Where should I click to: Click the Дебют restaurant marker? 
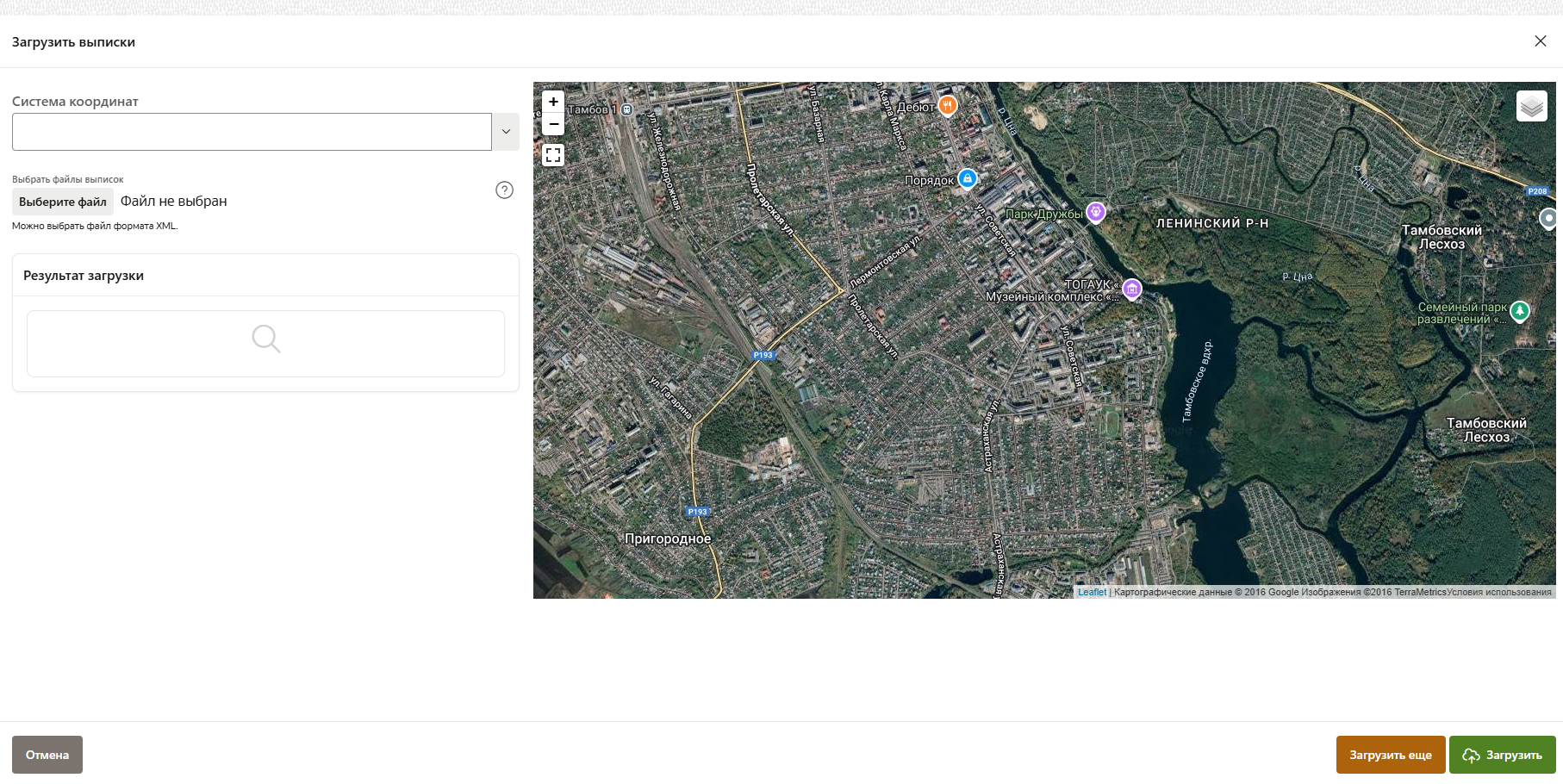click(948, 105)
